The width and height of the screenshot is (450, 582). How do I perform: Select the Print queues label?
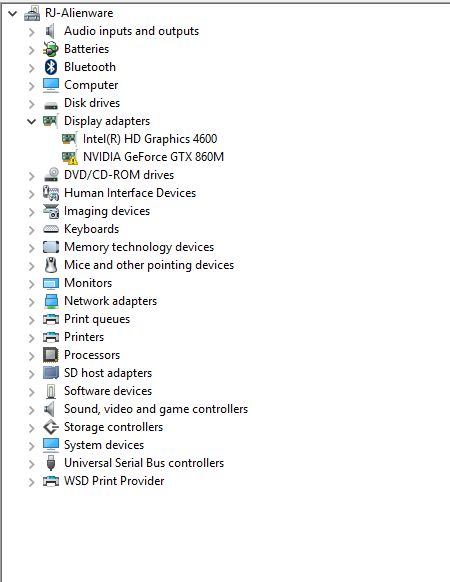[x=97, y=319]
